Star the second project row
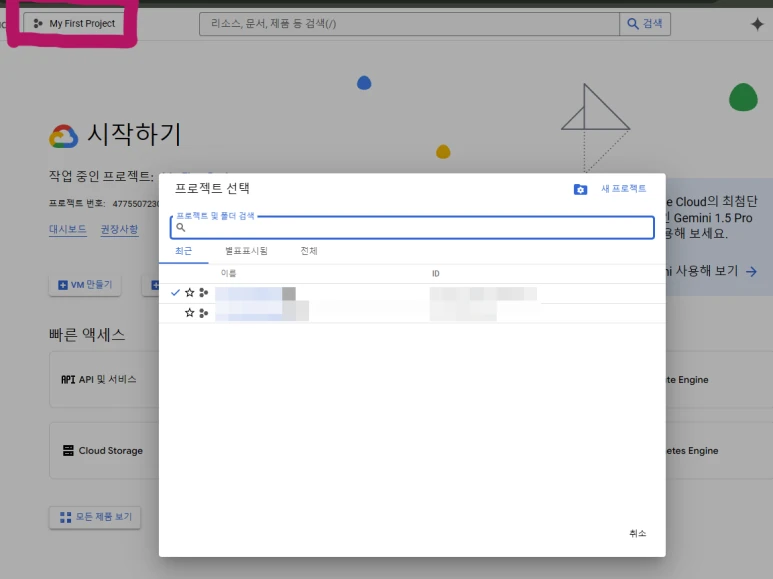773x579 pixels. click(x=189, y=313)
